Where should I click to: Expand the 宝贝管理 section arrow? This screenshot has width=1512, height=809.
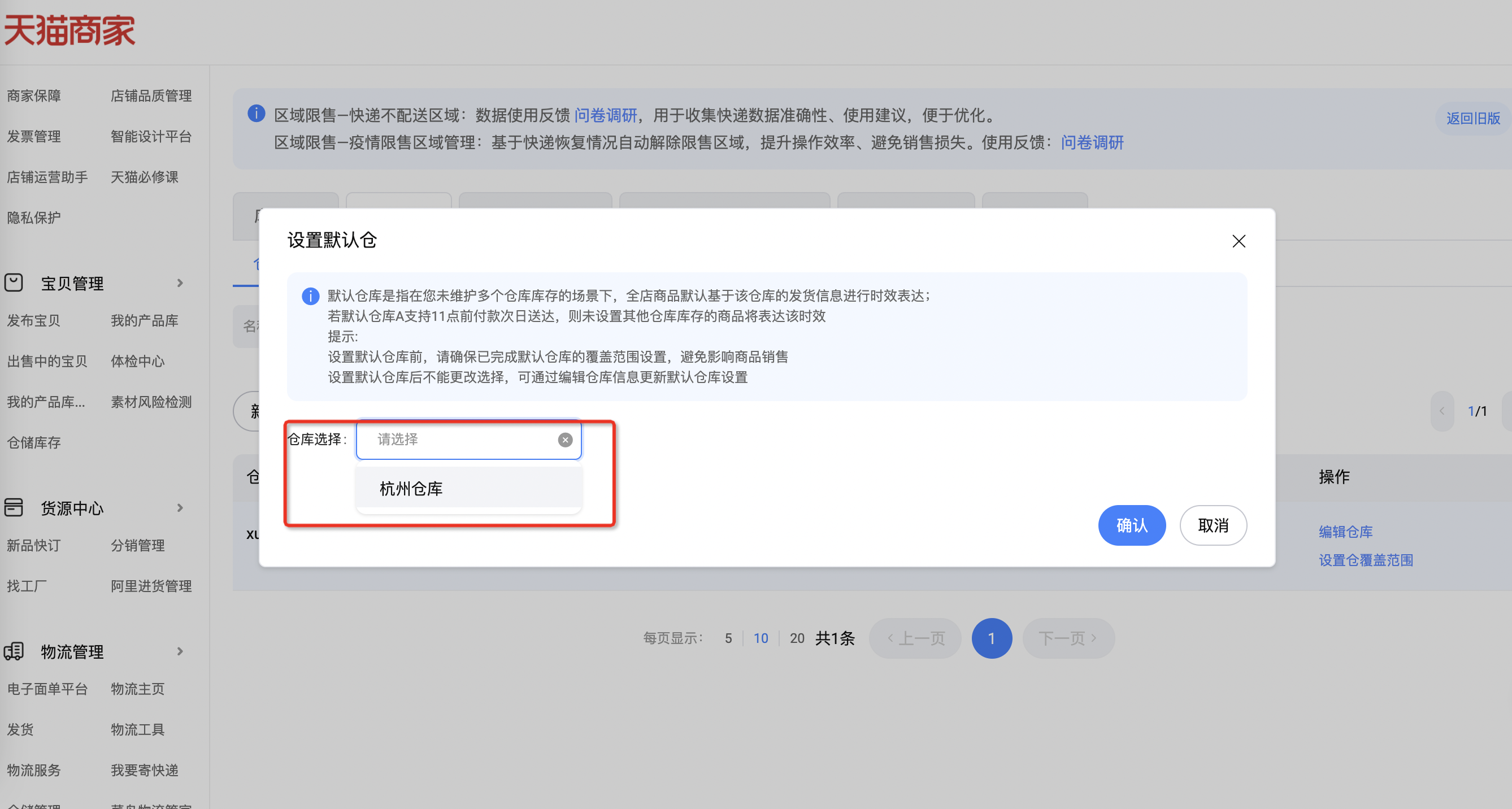[180, 283]
